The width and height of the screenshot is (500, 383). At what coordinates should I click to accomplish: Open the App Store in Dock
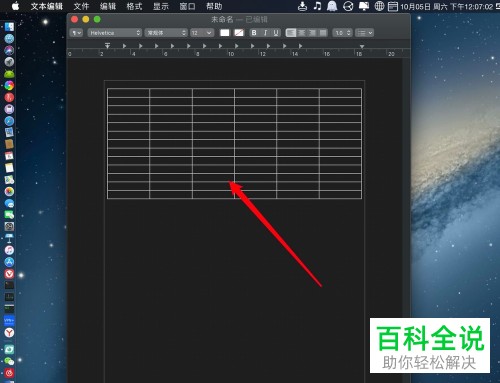click(9, 262)
